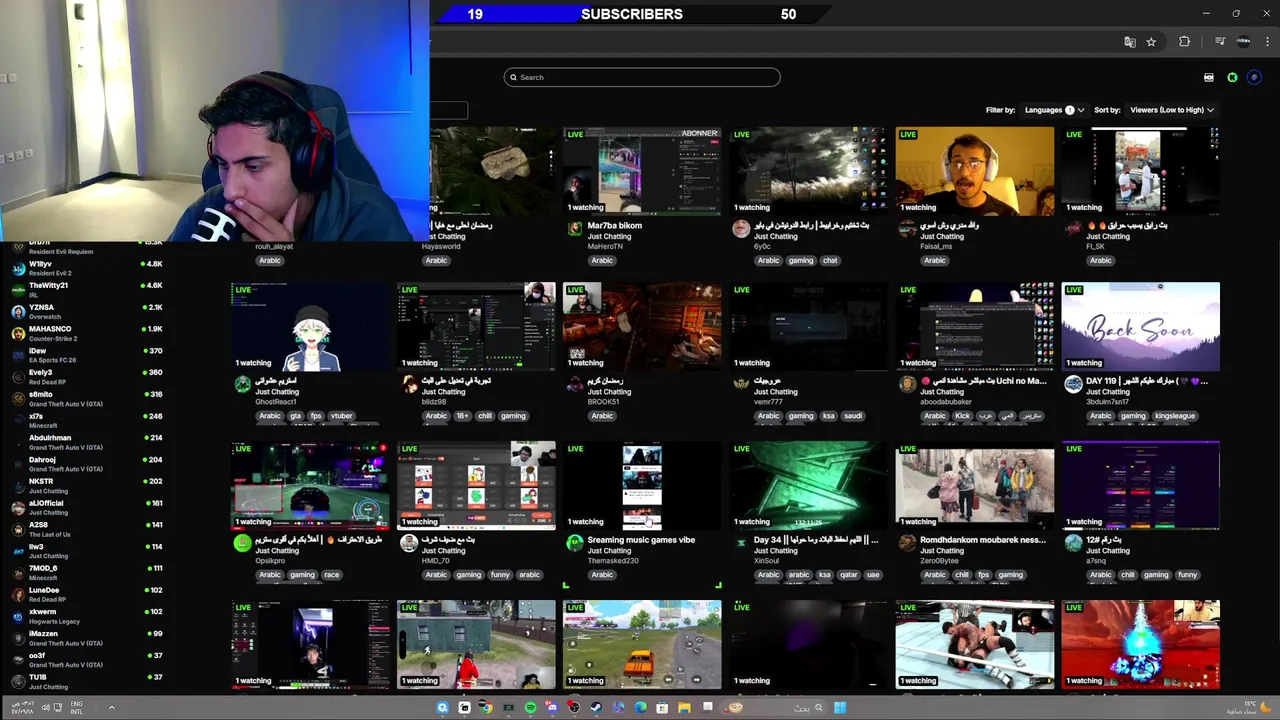This screenshot has height=720, width=1280.
Task: Open the browser profile avatar
Action: click(1244, 42)
